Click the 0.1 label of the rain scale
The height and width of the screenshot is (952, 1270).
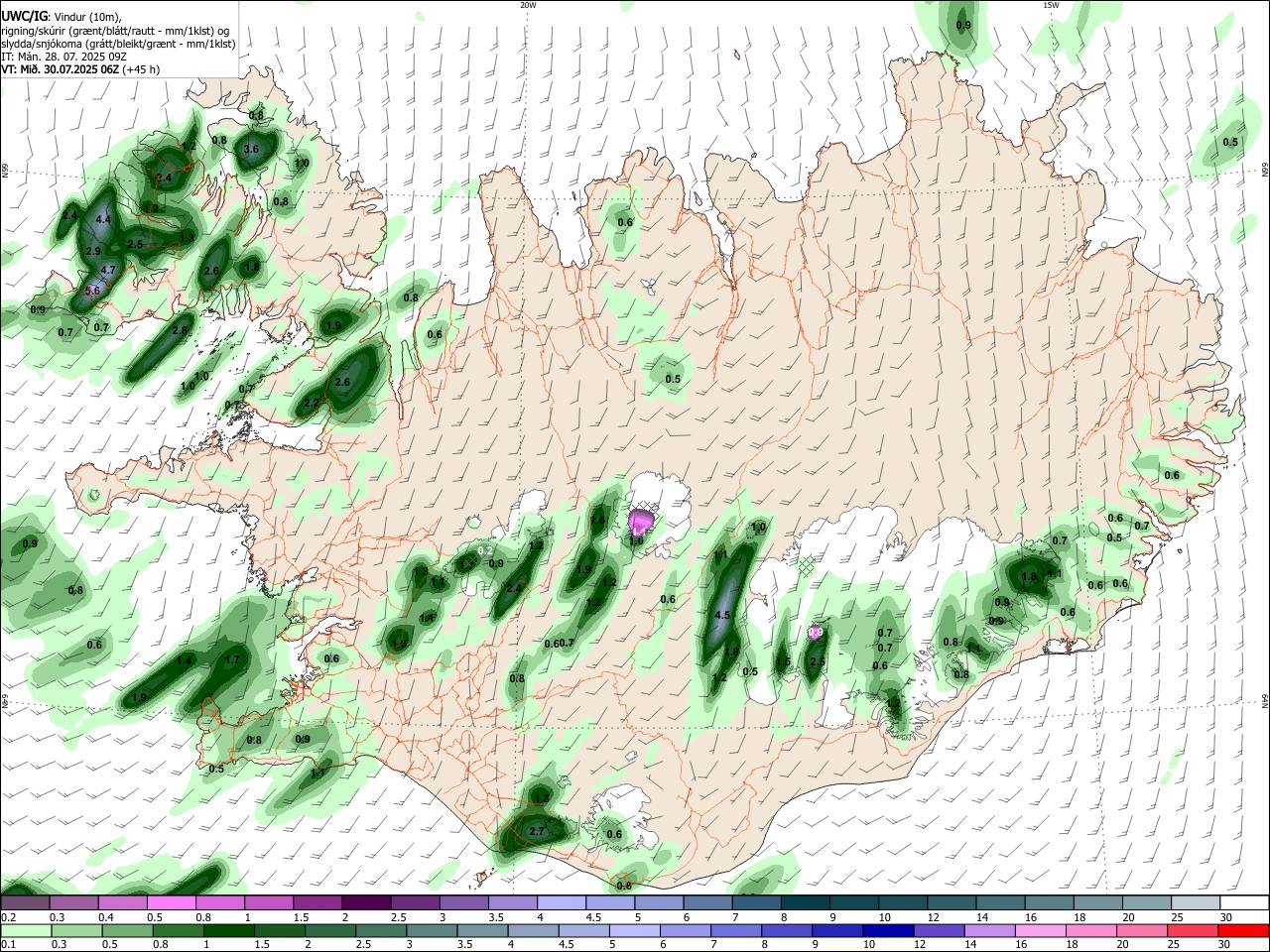point(8,945)
